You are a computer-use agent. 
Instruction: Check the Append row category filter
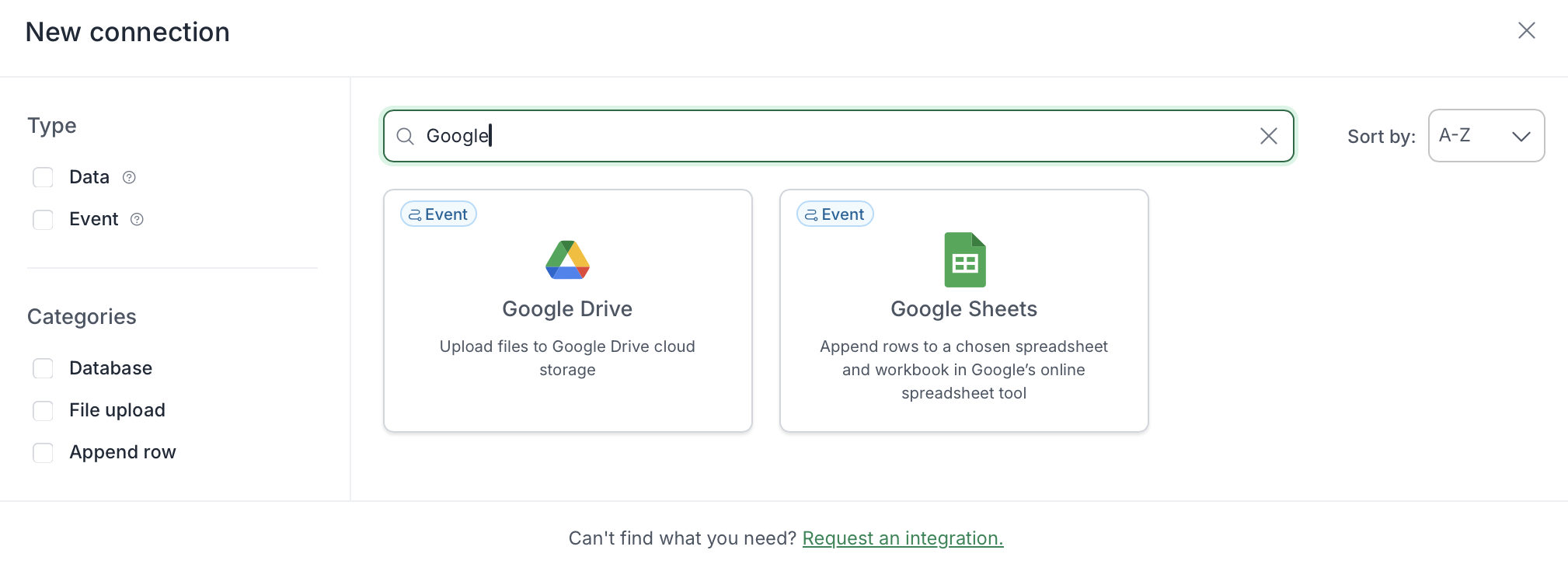43,452
